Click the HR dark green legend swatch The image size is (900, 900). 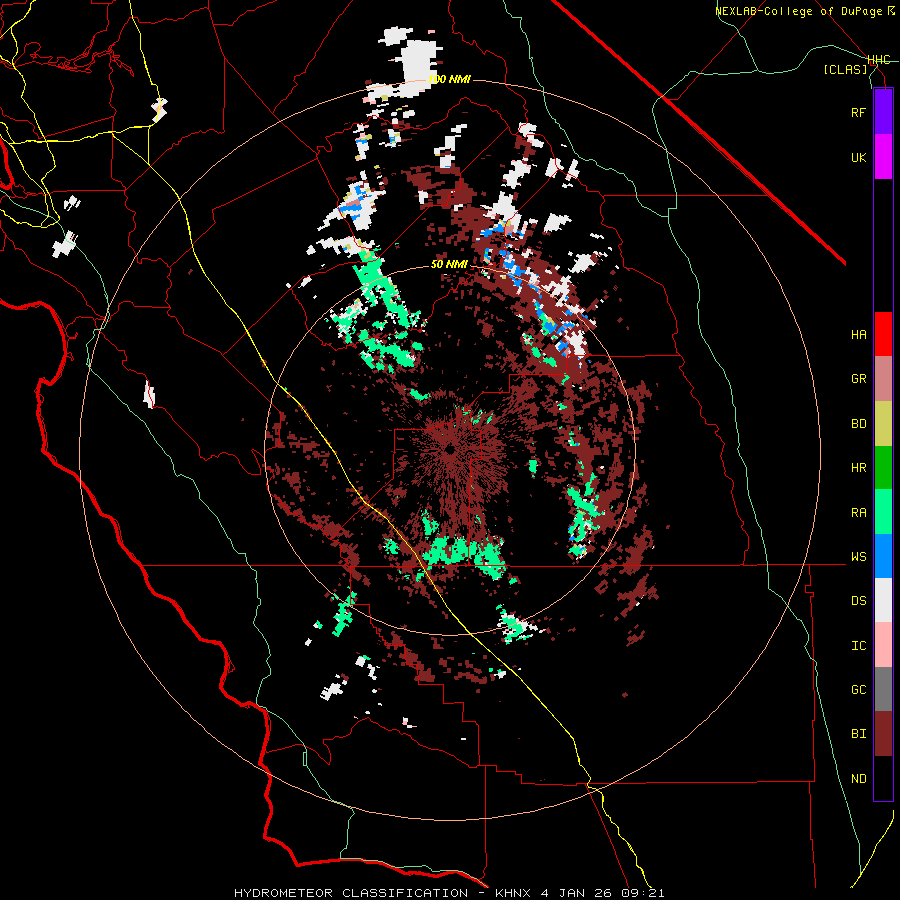pyautogui.click(x=883, y=468)
